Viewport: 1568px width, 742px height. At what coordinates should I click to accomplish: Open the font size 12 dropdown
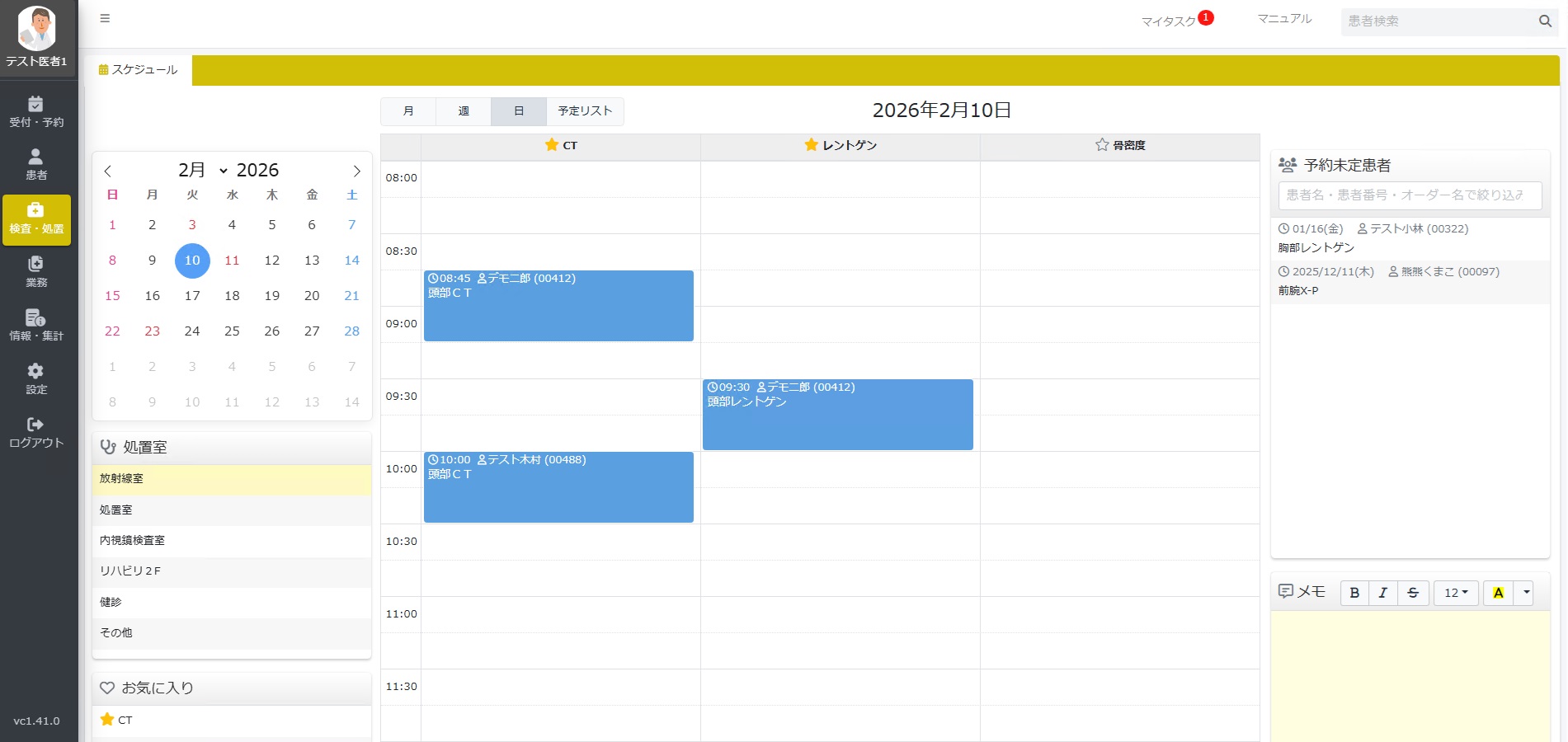click(x=1456, y=593)
